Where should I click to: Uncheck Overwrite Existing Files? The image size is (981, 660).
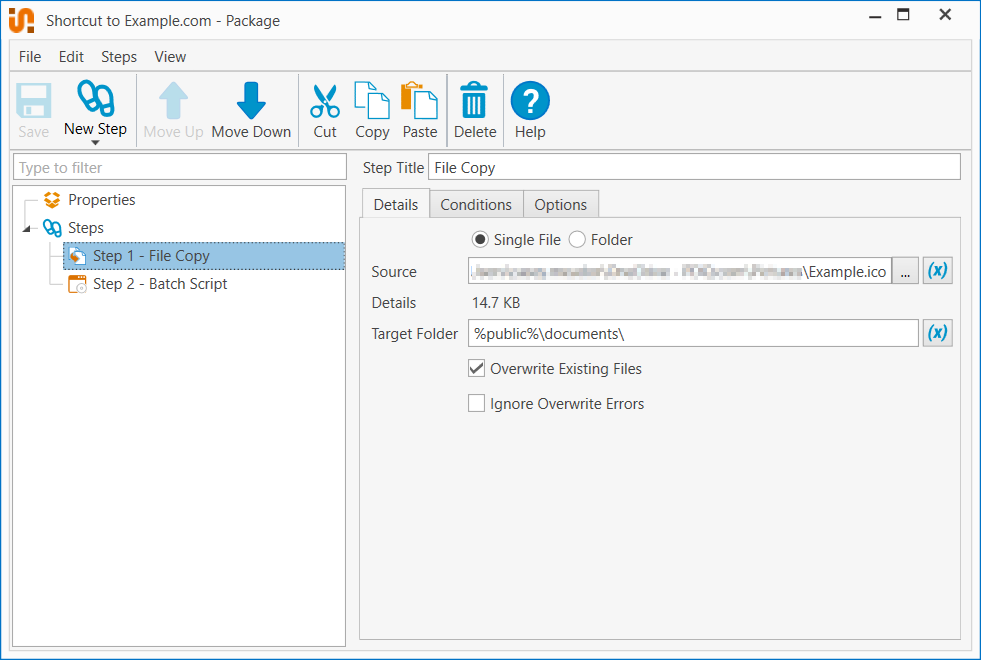[477, 368]
